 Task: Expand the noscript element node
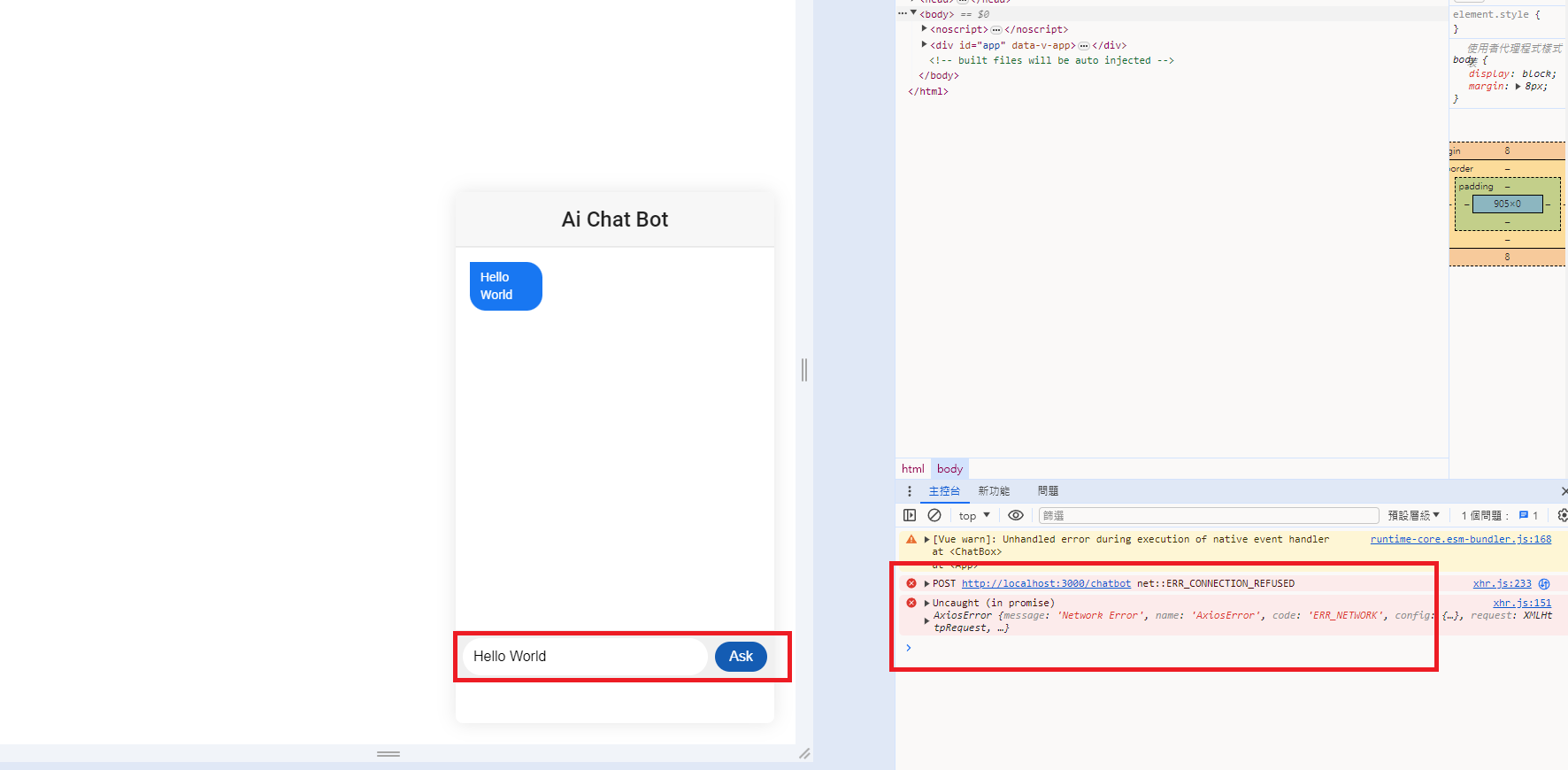coord(925,29)
